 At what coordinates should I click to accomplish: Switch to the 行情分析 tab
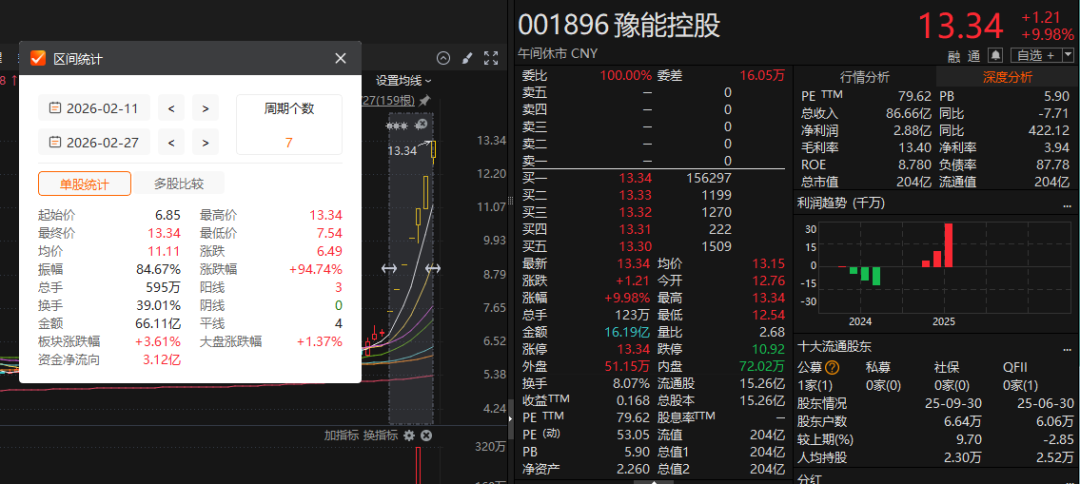(x=864, y=77)
